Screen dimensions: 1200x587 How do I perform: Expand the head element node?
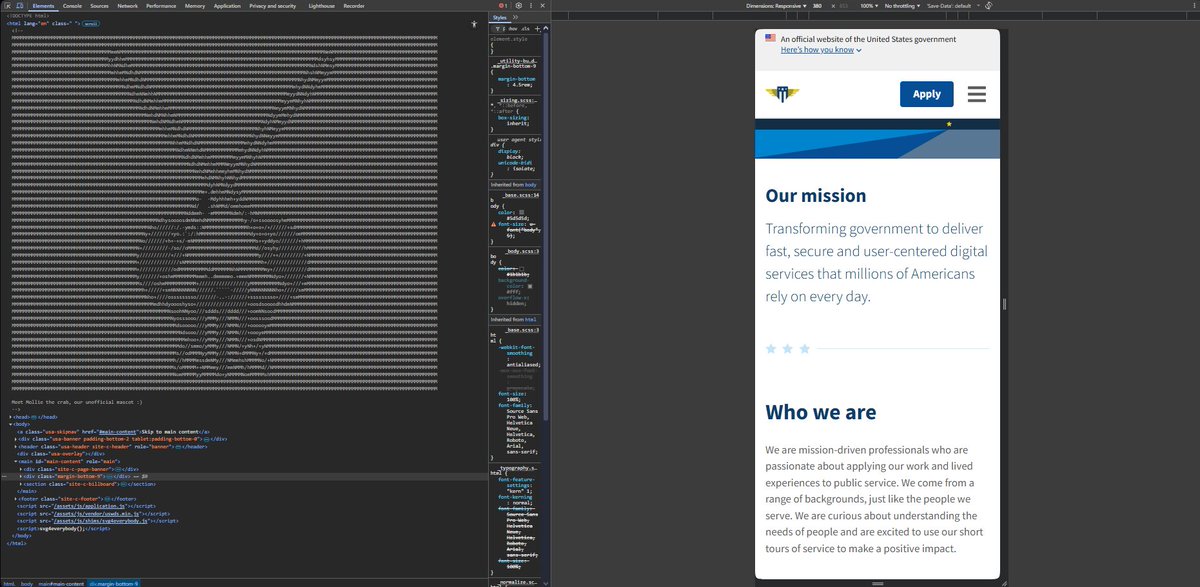[10, 416]
